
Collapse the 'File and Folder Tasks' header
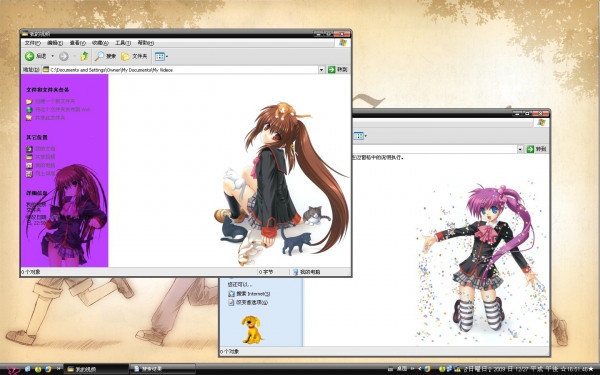pos(48,90)
